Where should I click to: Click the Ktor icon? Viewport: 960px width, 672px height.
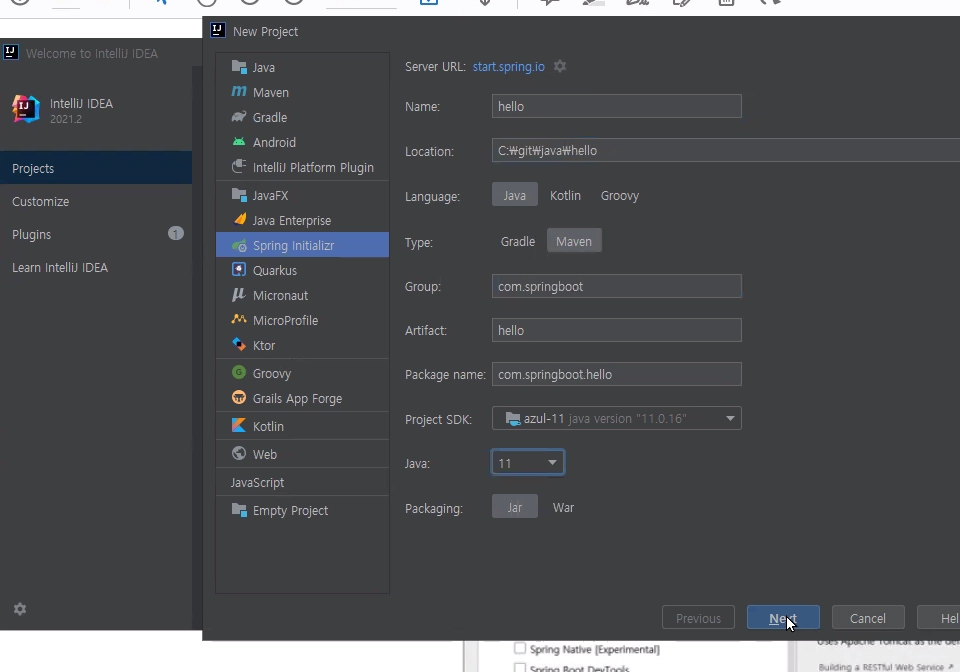239,345
